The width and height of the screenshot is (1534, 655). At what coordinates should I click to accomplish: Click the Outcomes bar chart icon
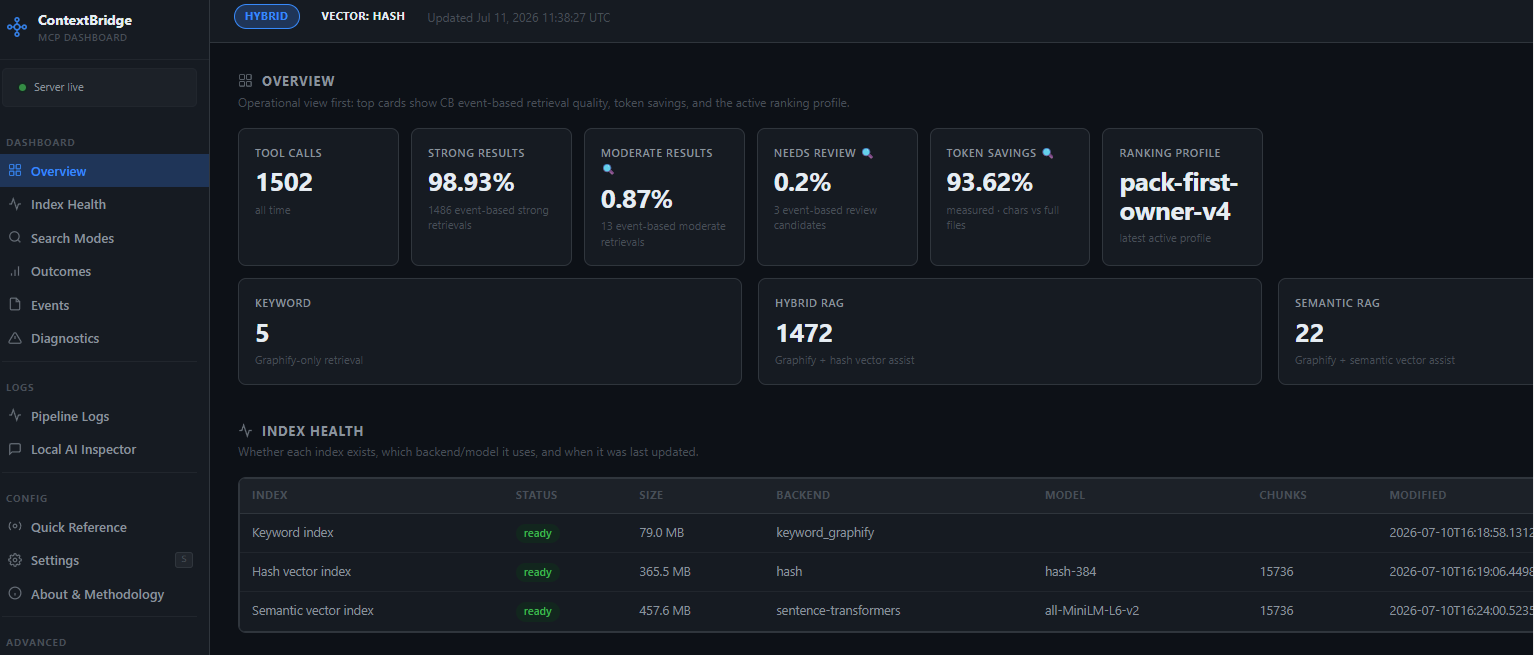pyautogui.click(x=15, y=271)
